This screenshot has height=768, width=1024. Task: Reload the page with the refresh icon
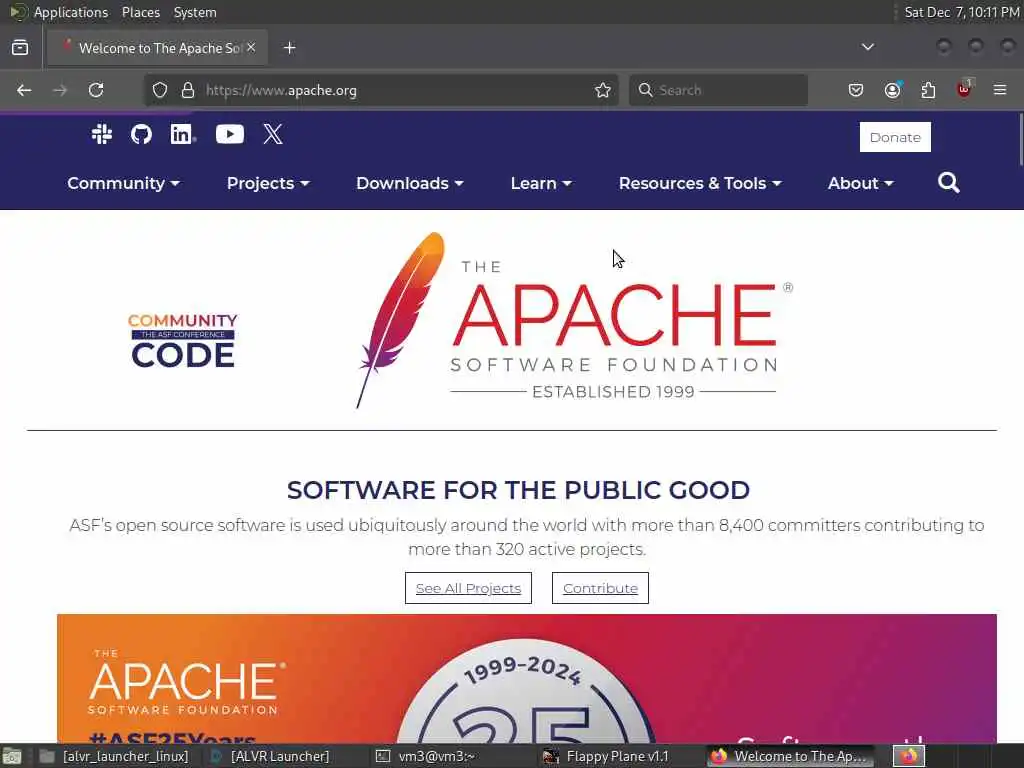pos(96,90)
